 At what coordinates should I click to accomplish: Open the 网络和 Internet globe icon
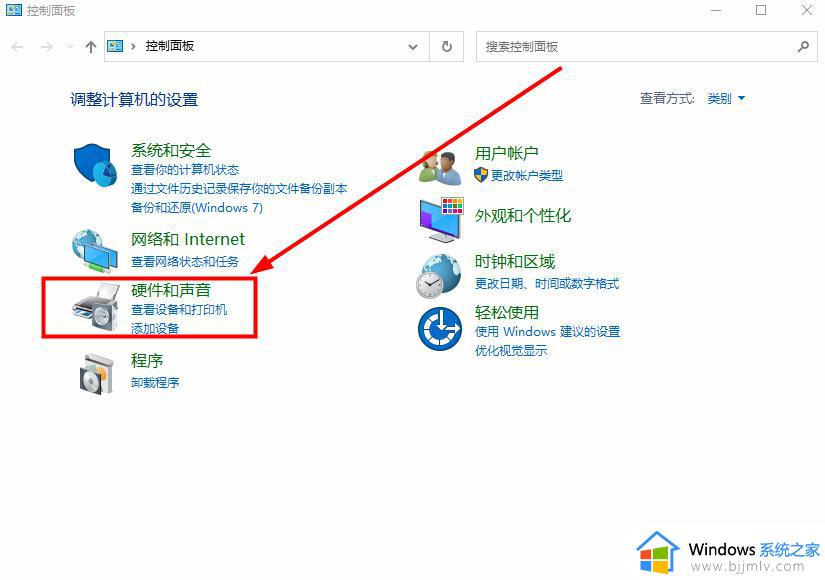coord(95,251)
